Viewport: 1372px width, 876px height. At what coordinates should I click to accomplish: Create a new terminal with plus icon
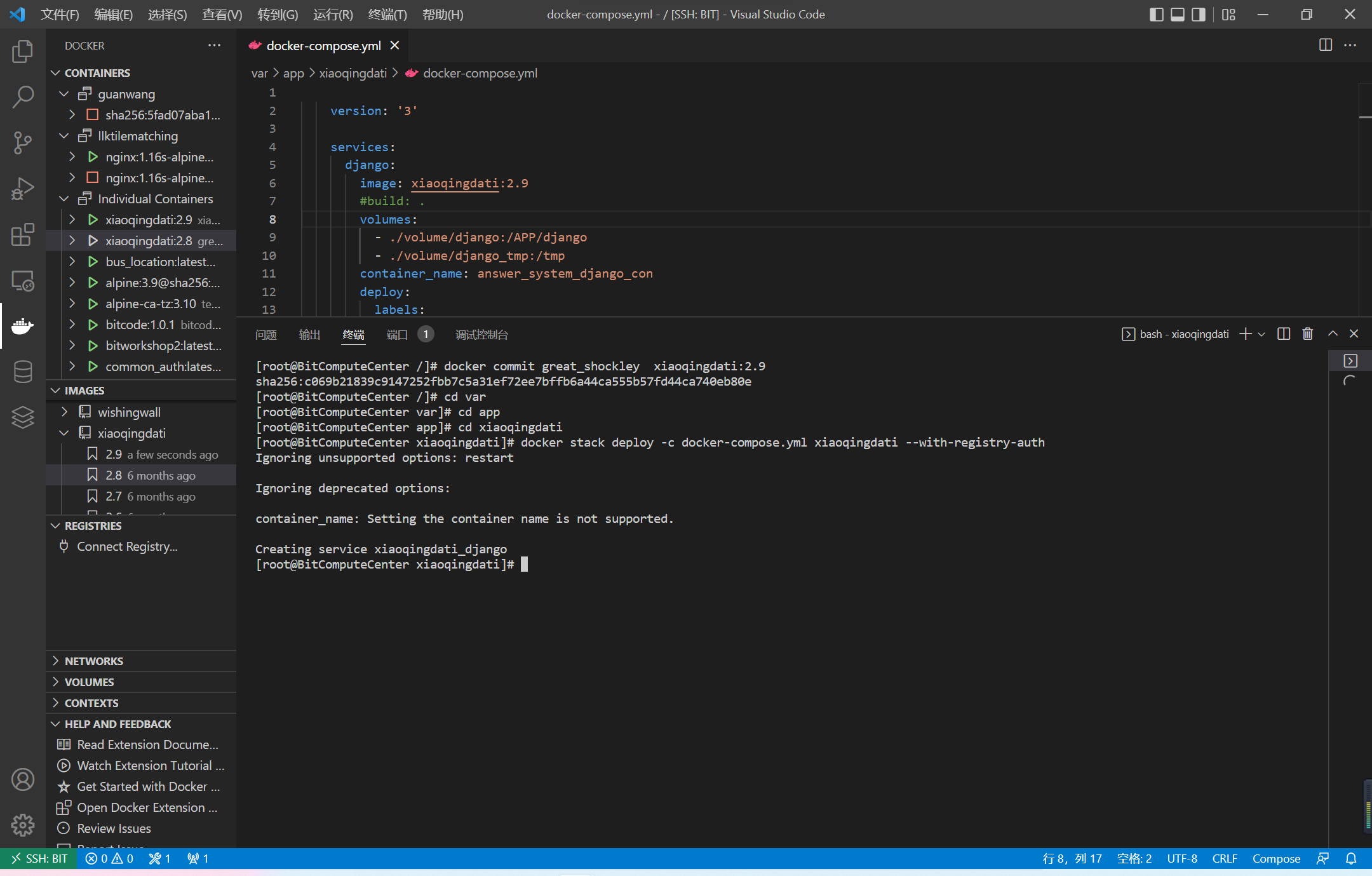1245,334
